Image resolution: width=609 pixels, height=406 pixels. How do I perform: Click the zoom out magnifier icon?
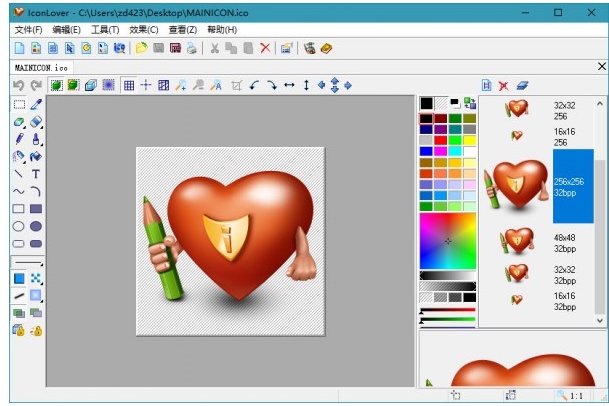[198, 85]
